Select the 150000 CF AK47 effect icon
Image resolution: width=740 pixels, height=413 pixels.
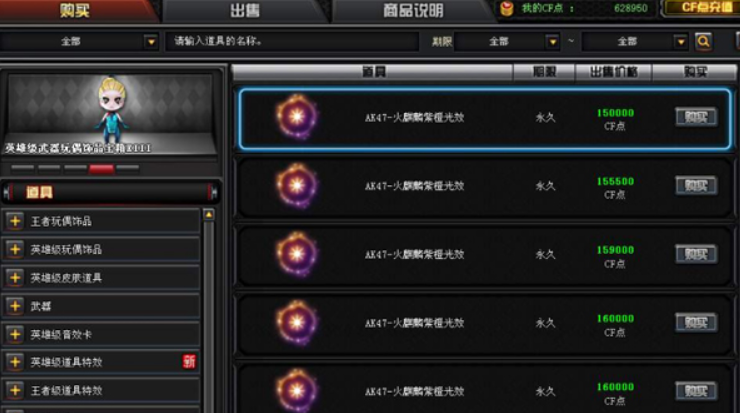pos(297,117)
